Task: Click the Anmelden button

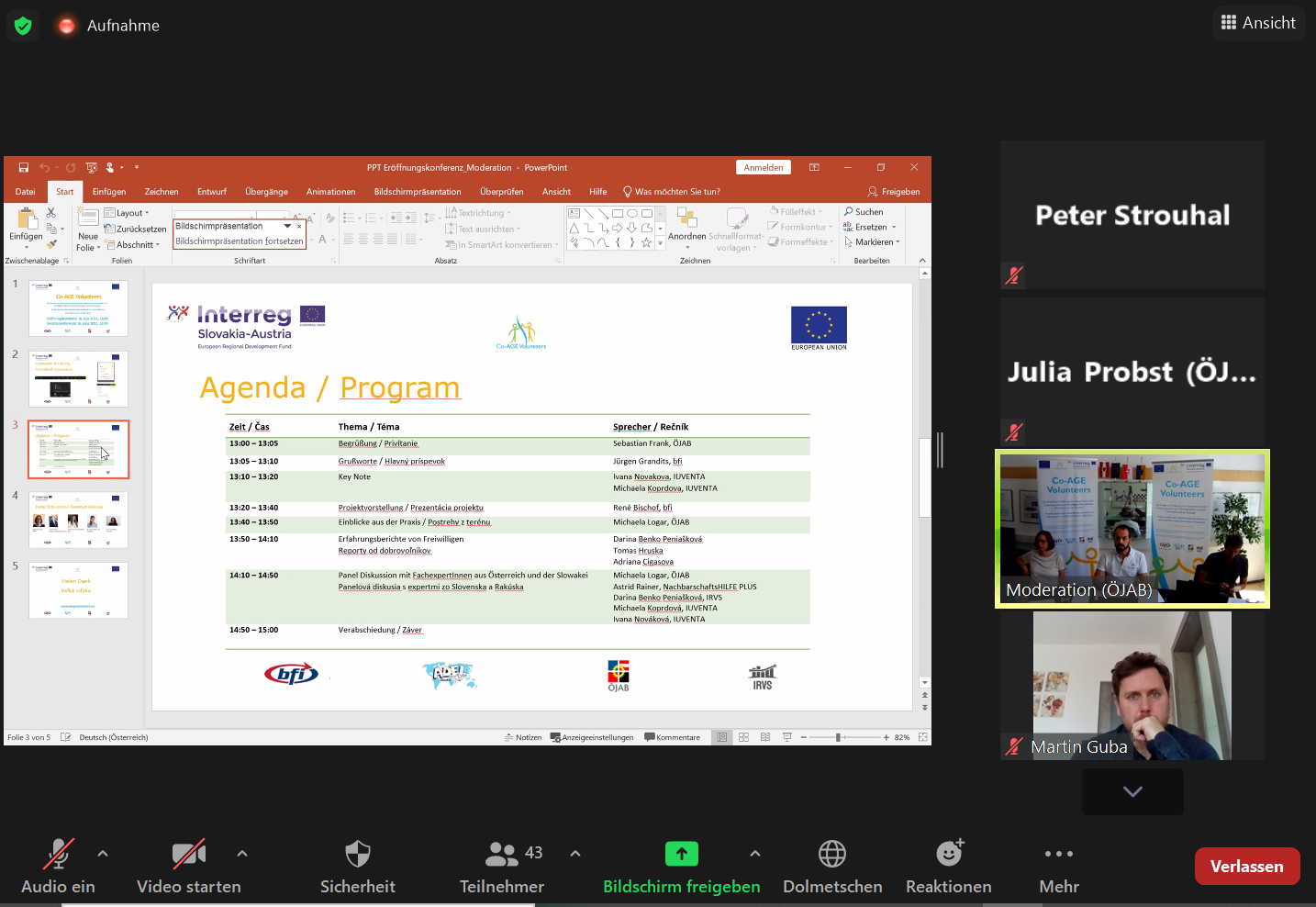Action: coord(764,168)
